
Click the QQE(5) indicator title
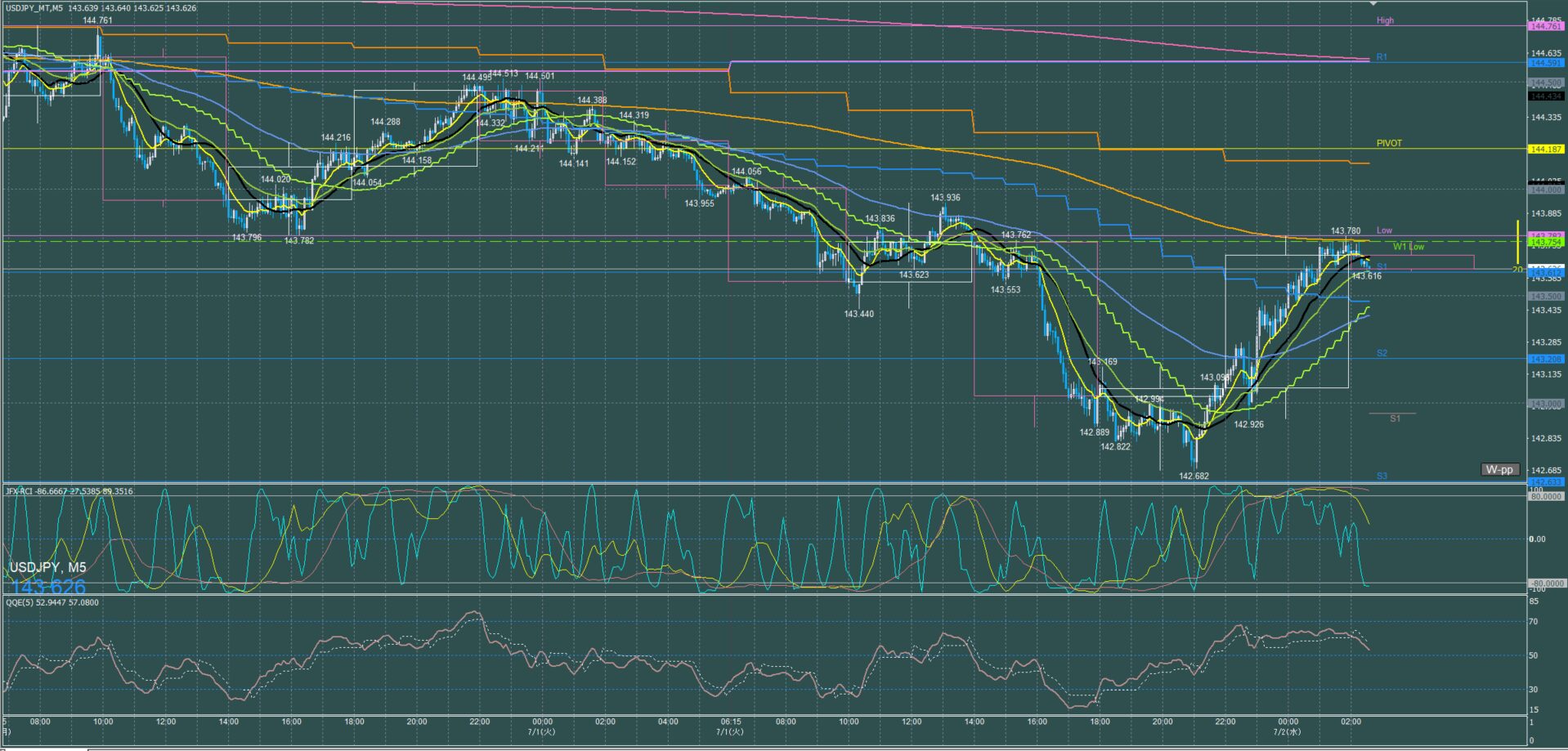(x=52, y=602)
